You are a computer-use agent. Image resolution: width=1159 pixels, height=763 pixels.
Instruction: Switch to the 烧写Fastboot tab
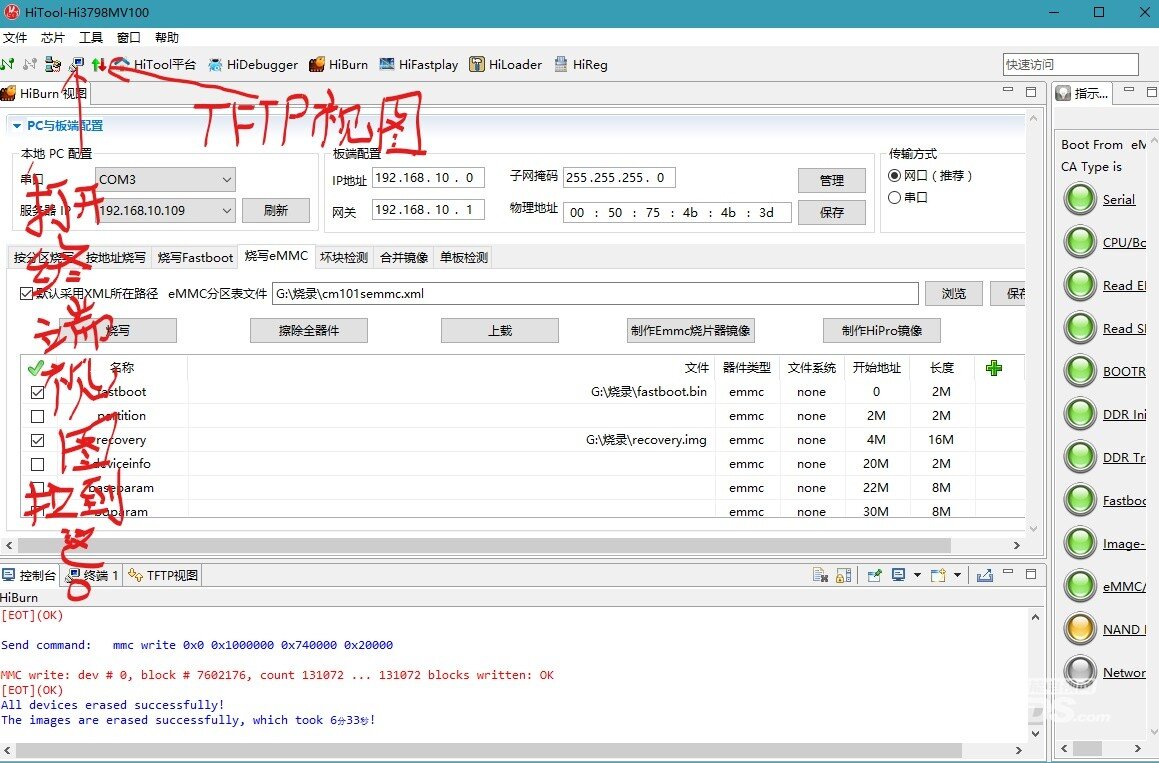(195, 257)
